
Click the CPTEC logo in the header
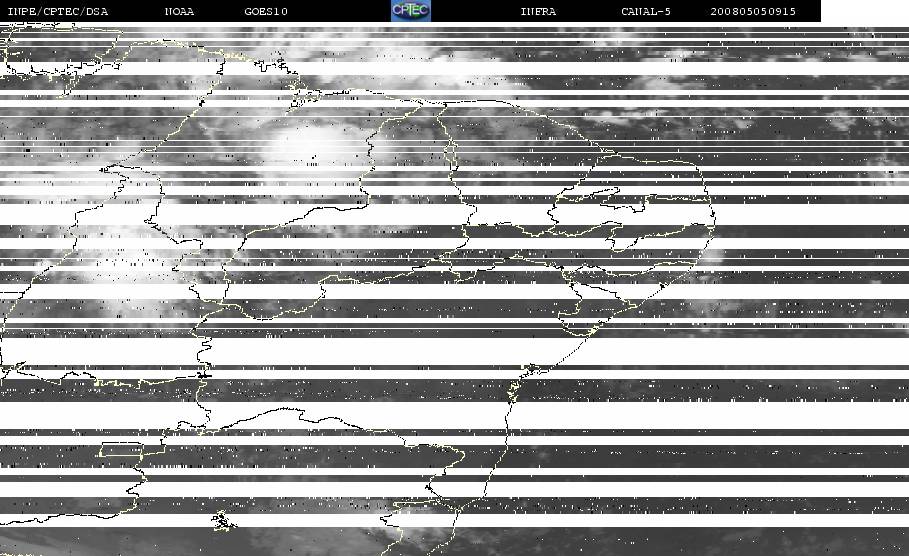(411, 10)
